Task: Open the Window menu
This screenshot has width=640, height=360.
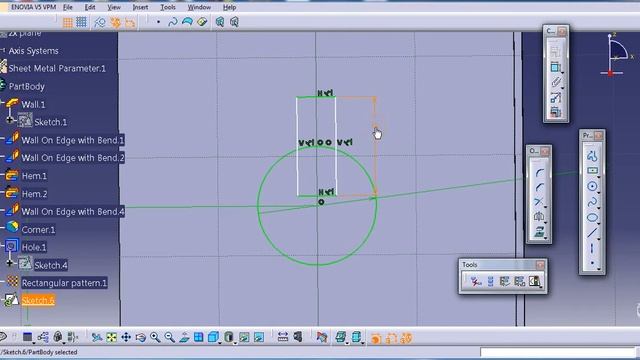Action: coord(199,7)
